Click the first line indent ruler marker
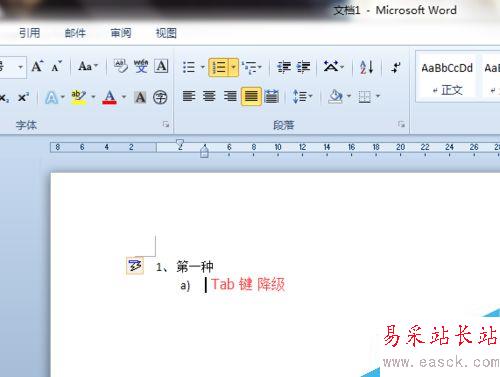Screen dimensions: 500x377 180,144
